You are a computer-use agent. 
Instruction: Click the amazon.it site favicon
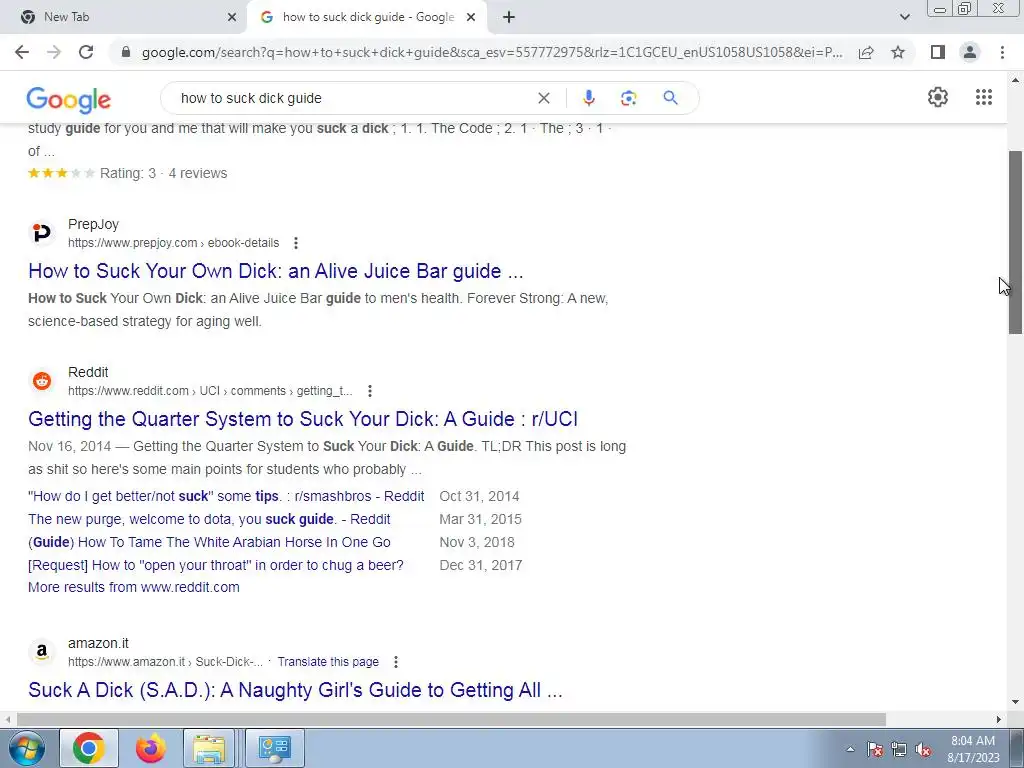[42, 652]
